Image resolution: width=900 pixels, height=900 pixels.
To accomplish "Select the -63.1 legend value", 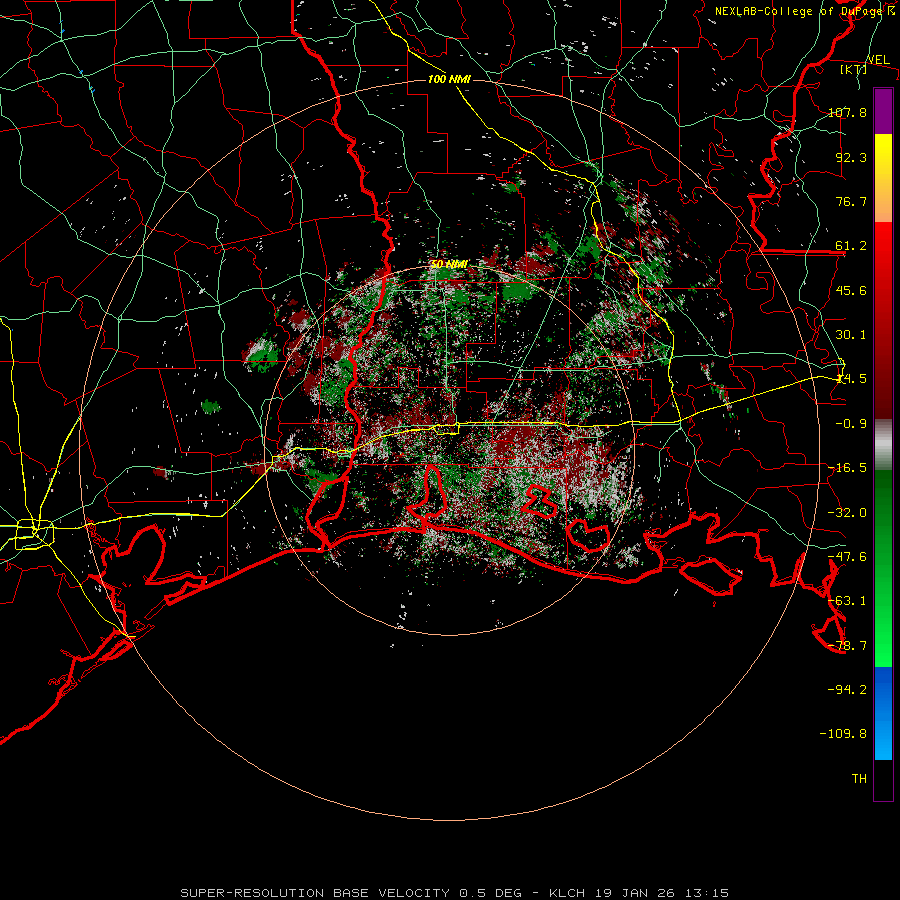I will coord(847,601).
